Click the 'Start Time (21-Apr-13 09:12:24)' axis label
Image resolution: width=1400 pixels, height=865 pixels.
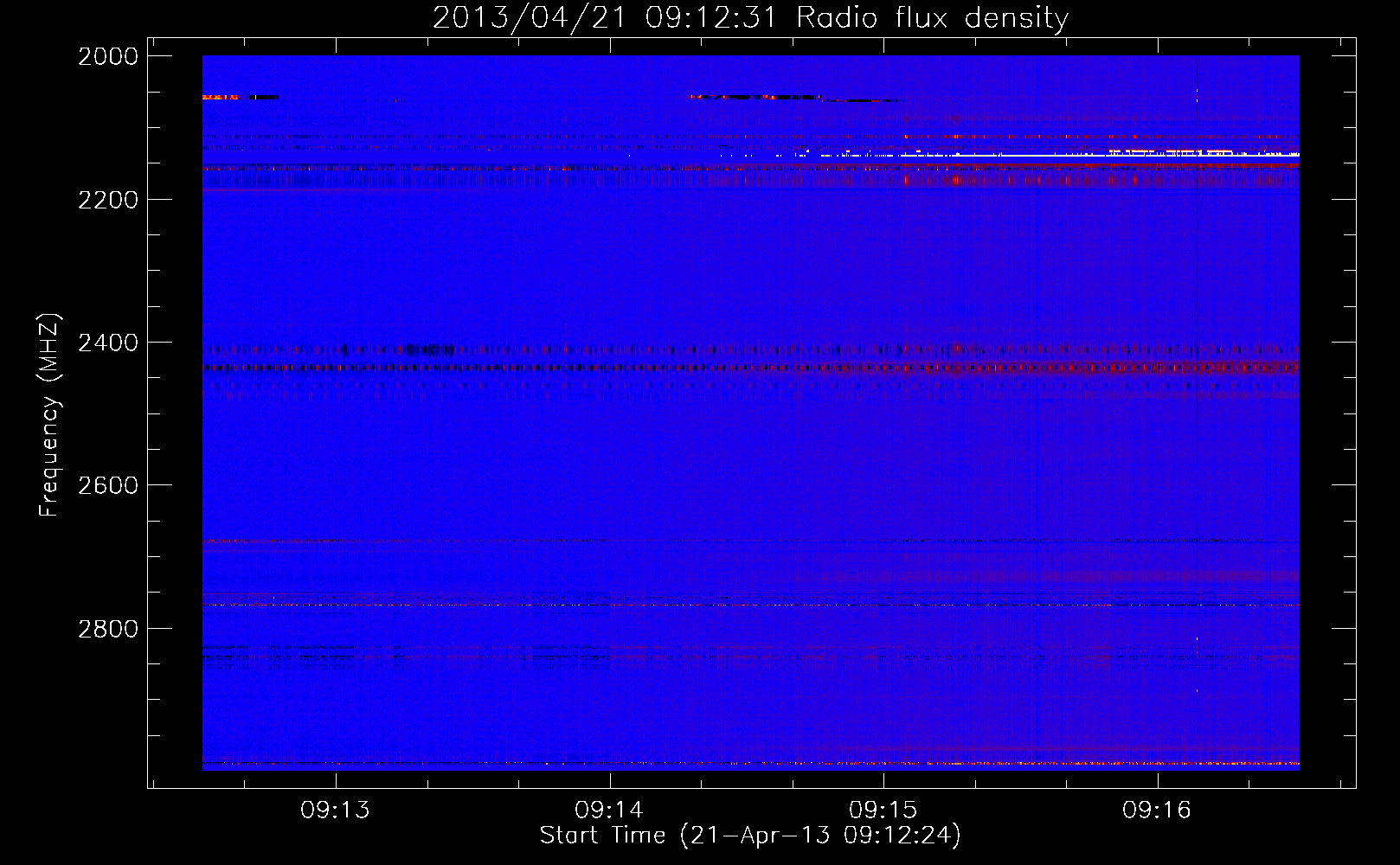point(750,836)
